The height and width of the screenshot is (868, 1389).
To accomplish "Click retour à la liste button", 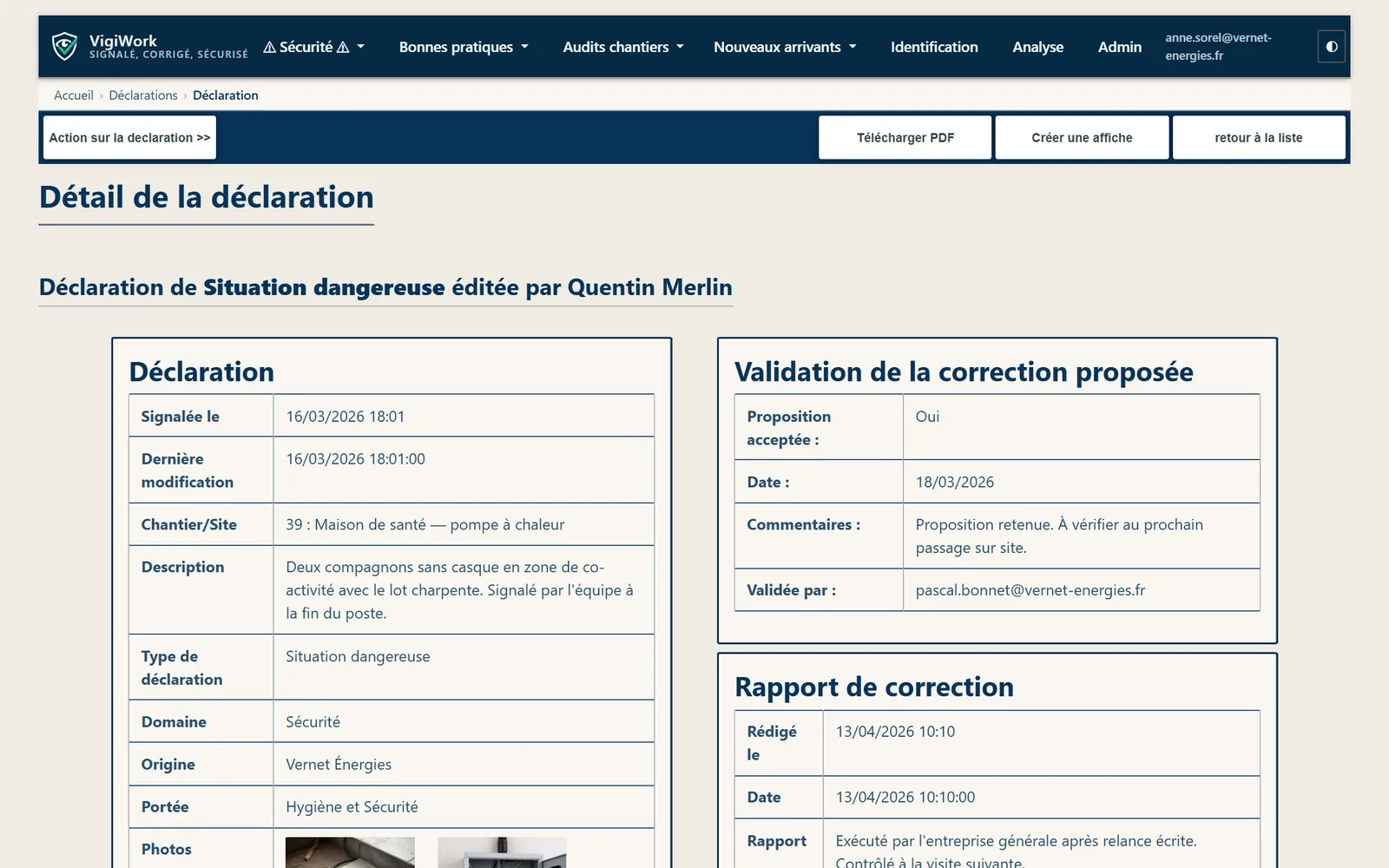I will point(1259,137).
